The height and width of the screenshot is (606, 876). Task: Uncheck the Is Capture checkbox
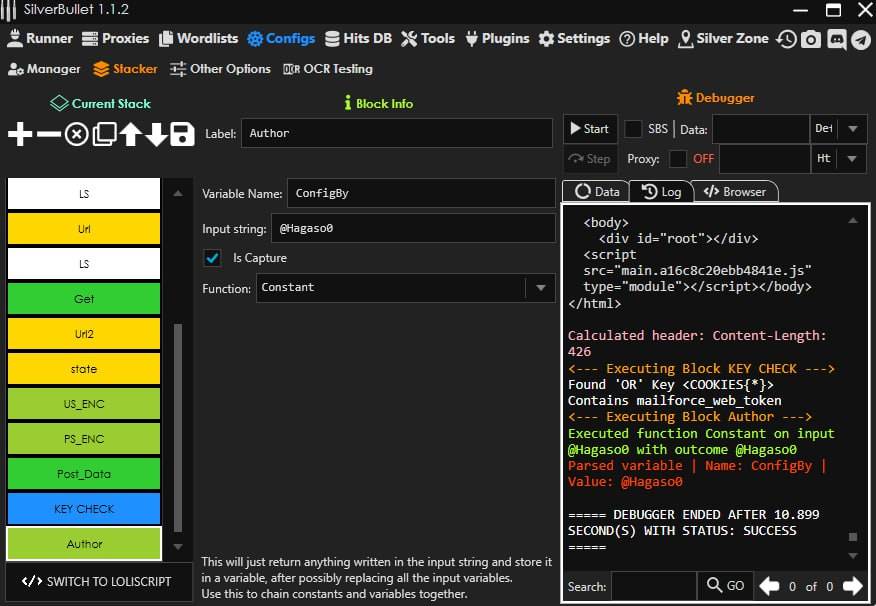212,258
